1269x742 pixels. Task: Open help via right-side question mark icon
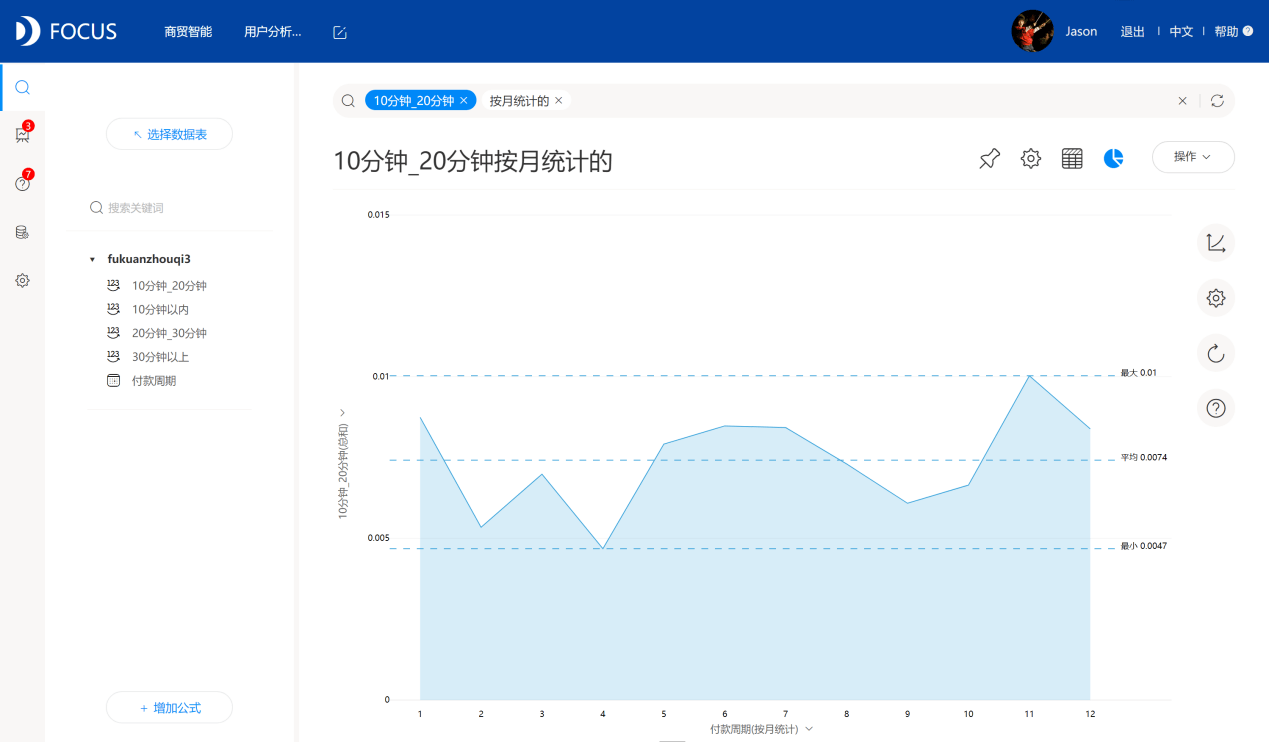[1215, 407]
